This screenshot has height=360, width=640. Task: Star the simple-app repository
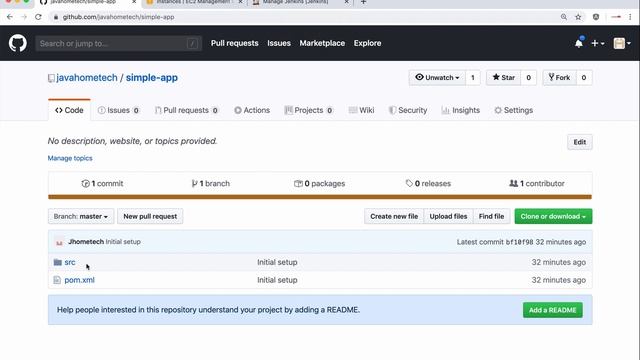(x=504, y=78)
